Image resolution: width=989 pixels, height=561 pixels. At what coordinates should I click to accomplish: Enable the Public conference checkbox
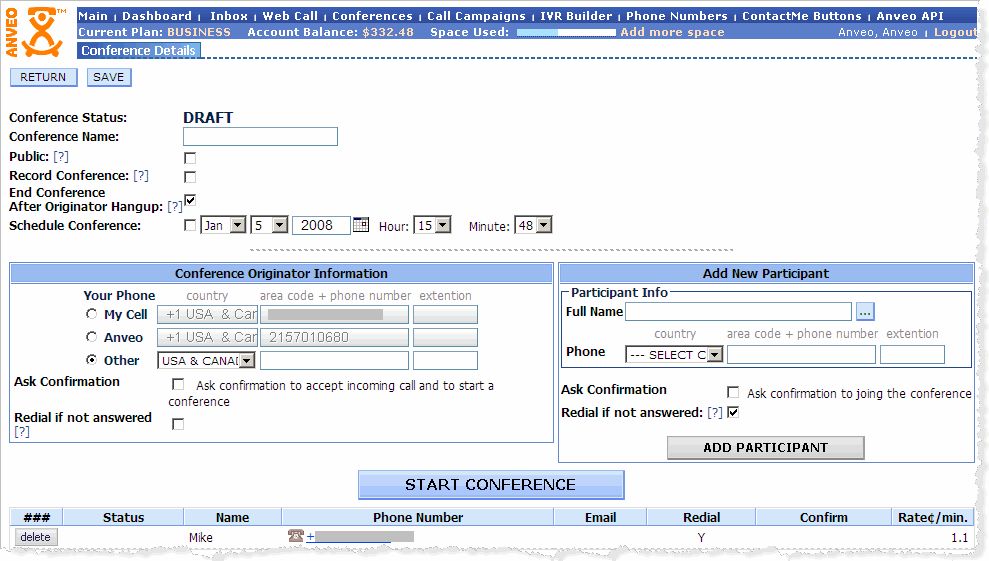point(190,158)
